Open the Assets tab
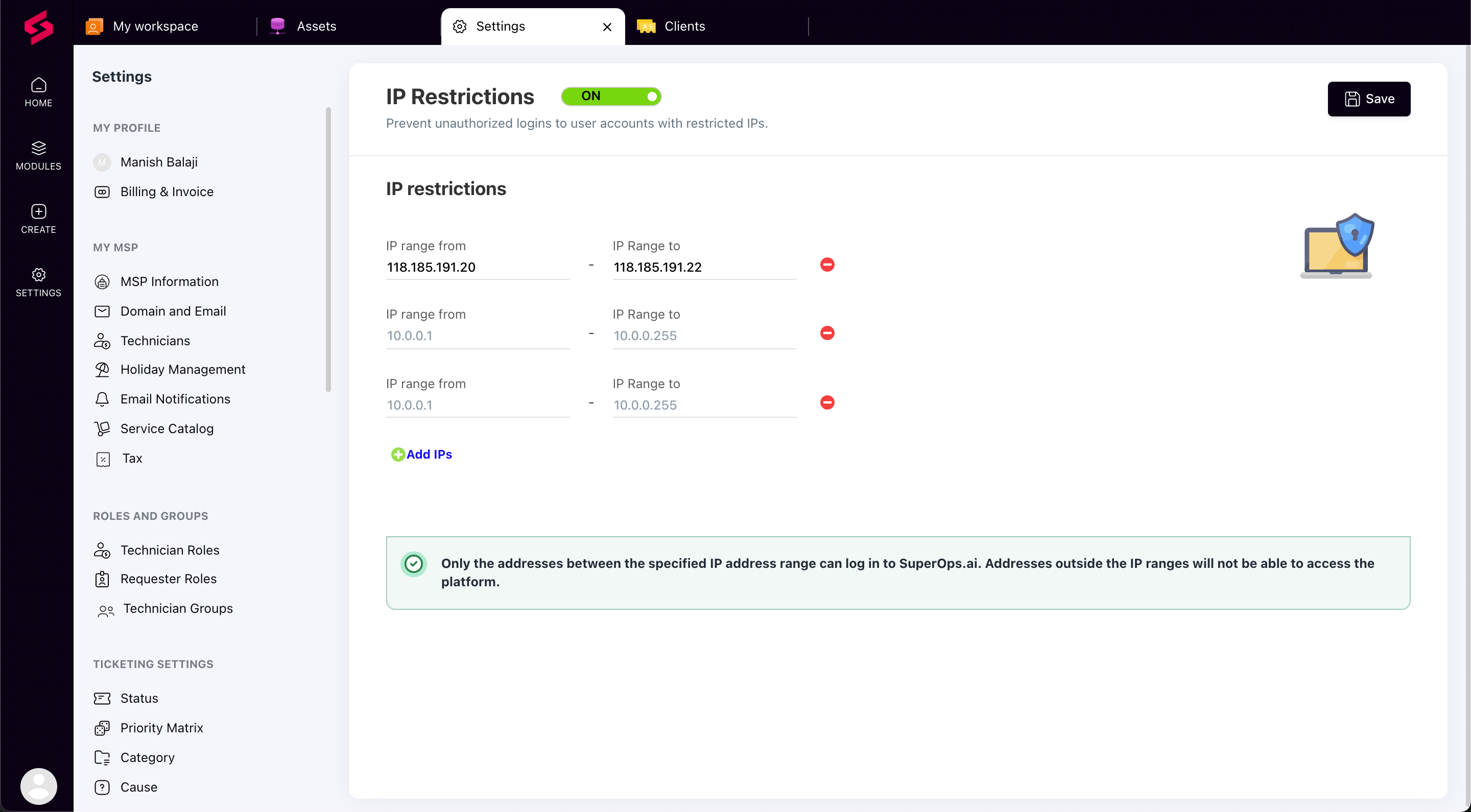The image size is (1471, 812). point(316,26)
